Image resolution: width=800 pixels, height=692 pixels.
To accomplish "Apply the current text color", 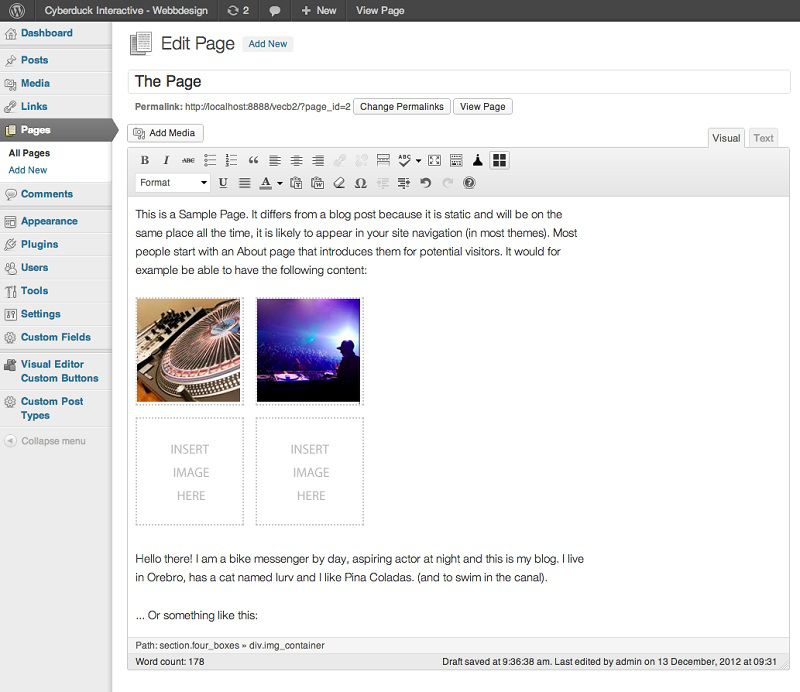I will coord(266,183).
